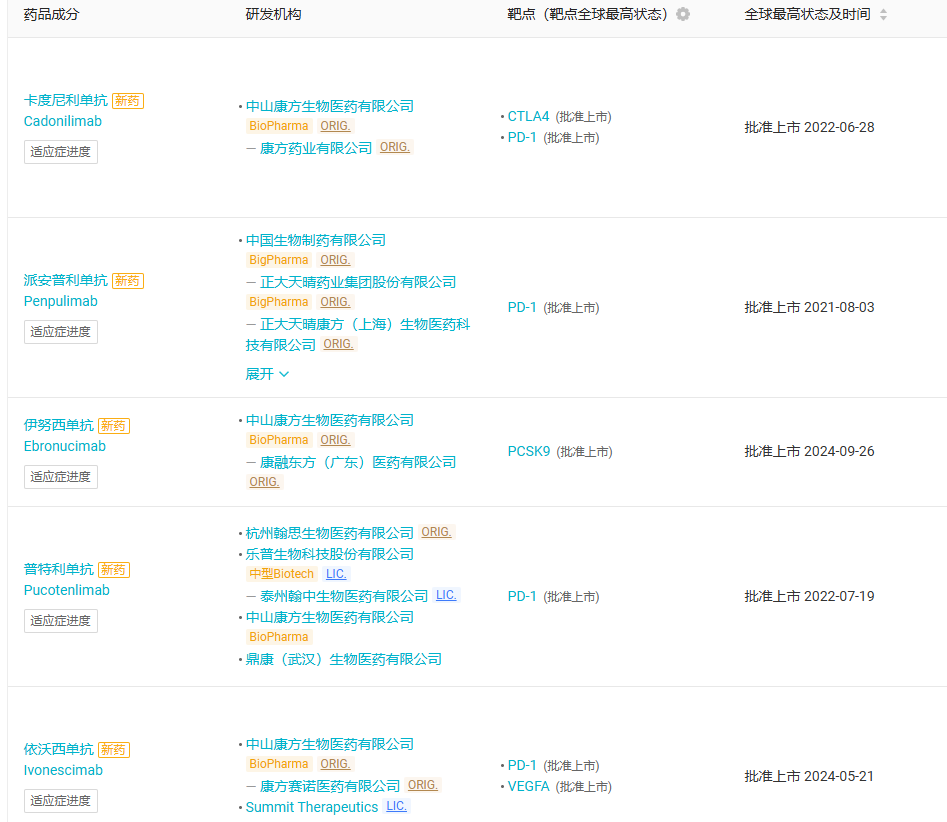Select 批准上市 2024-09-26 status cell

coord(809,451)
